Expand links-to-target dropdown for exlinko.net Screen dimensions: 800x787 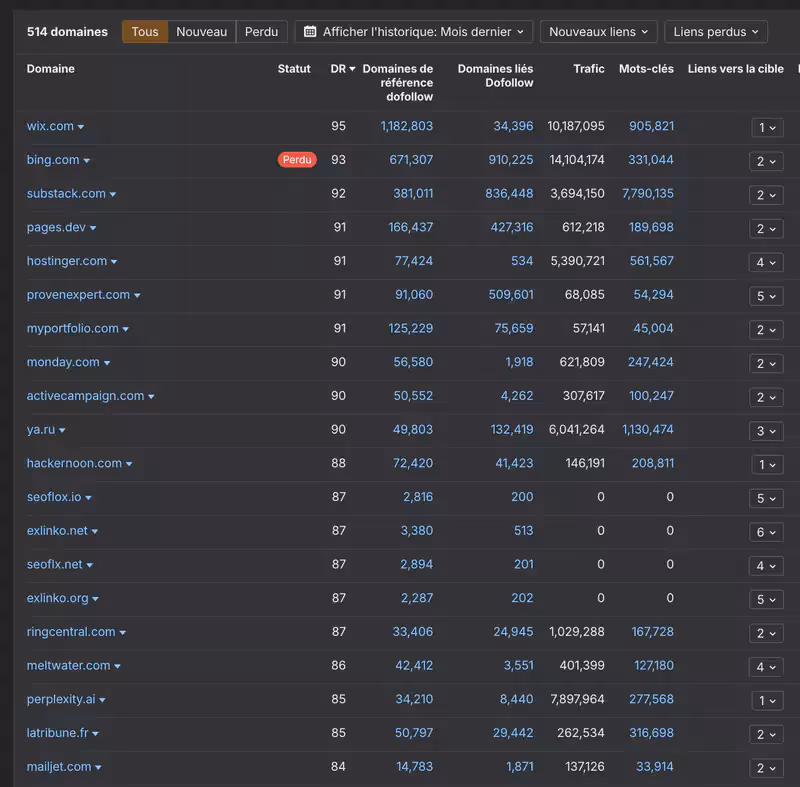click(x=766, y=532)
